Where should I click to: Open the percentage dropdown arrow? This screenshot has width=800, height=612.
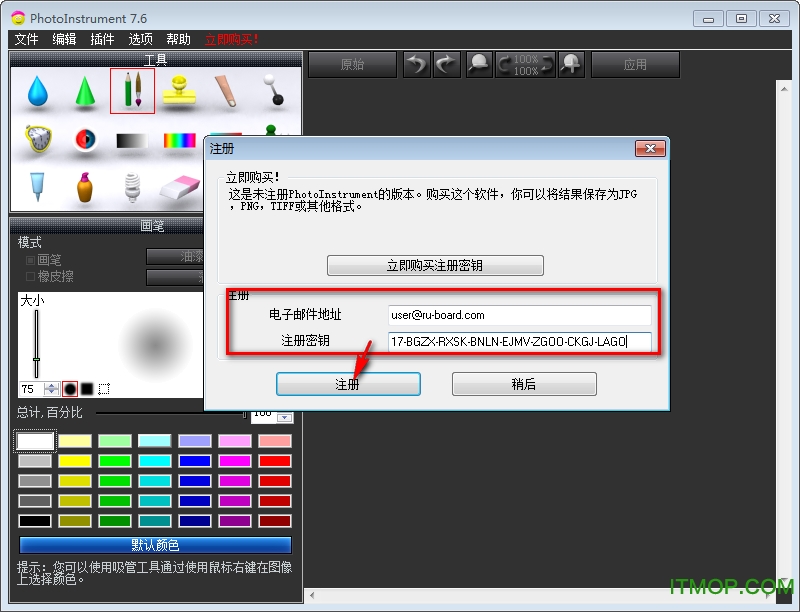pyautogui.click(x=285, y=418)
